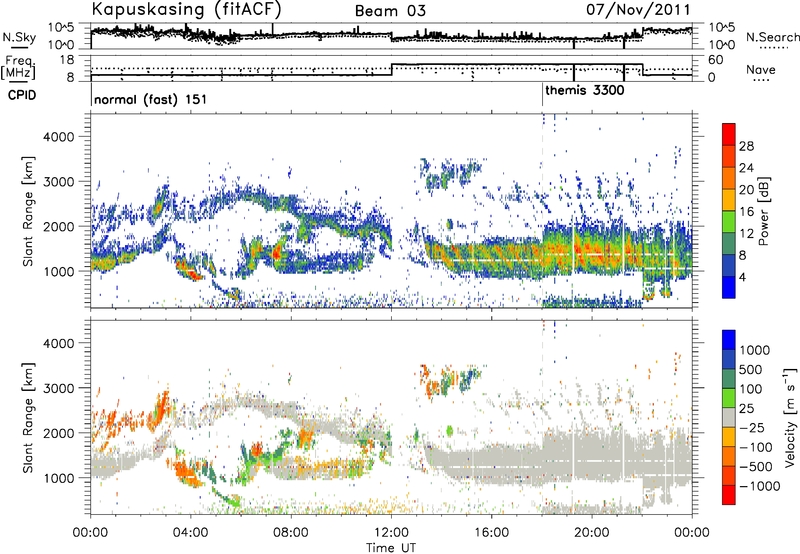Click the red bottom of Velocity colorbar
Viewport: 800px width, 554px height.
click(729, 495)
